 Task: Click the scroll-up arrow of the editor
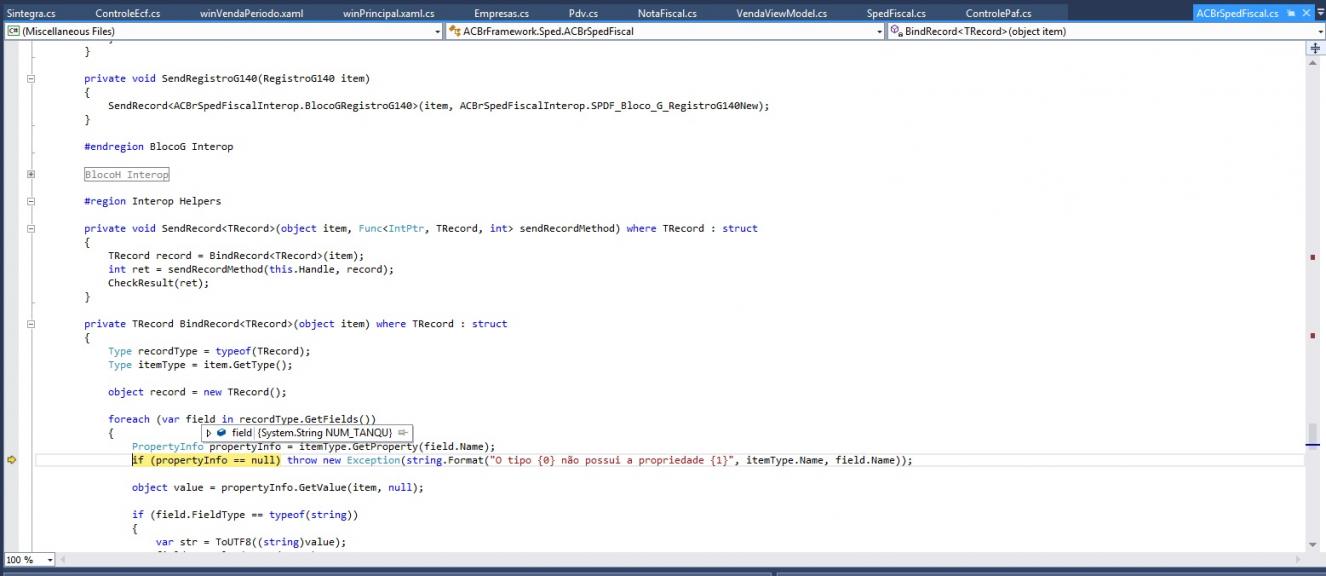[1315, 62]
